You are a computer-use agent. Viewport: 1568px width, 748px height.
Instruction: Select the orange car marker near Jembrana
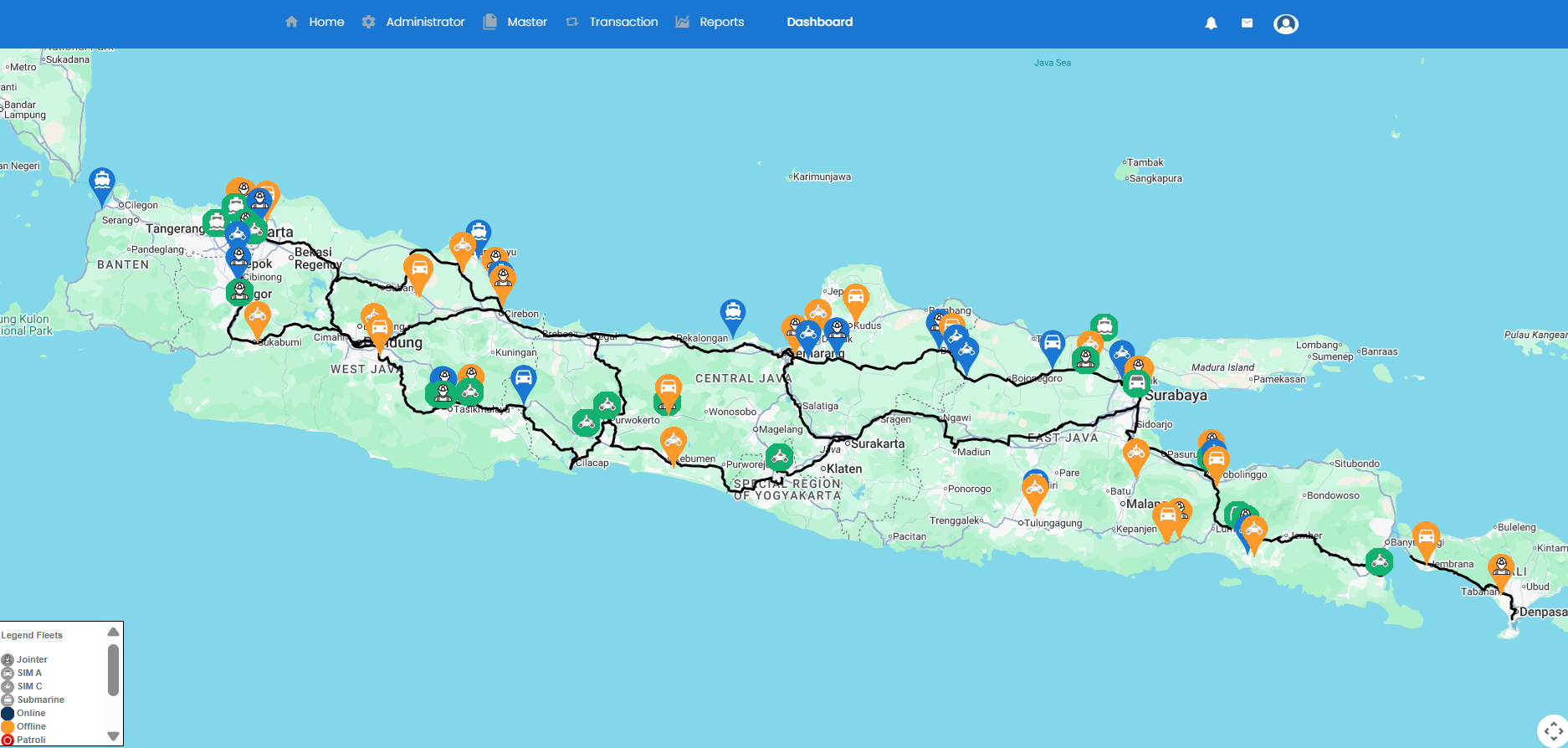coord(1426,536)
